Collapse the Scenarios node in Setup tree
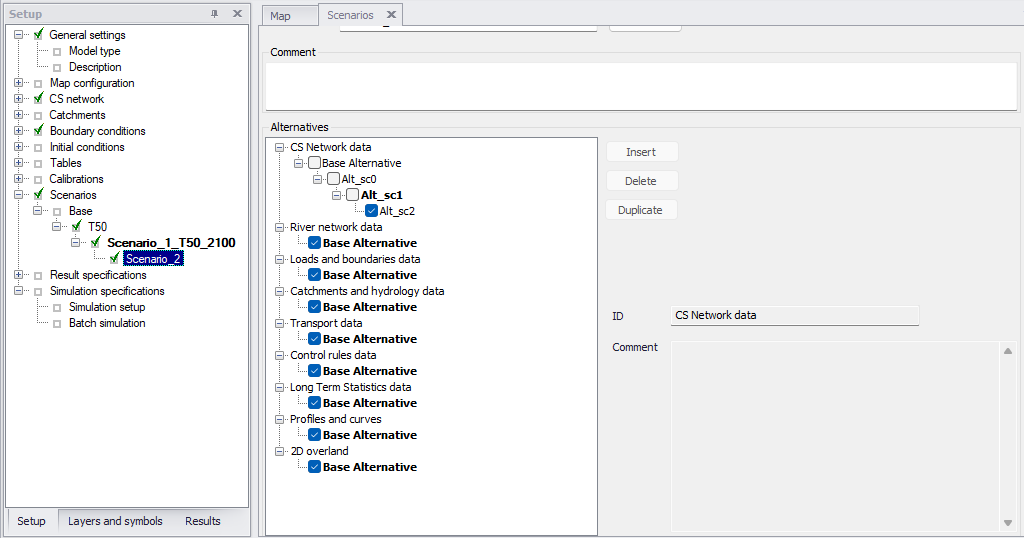The width and height of the screenshot is (1024, 538). click(18, 195)
